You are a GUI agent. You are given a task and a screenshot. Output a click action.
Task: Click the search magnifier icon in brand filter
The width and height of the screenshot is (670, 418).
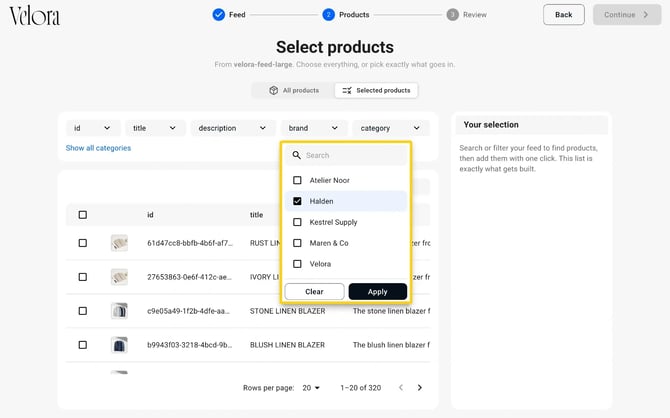click(297, 155)
